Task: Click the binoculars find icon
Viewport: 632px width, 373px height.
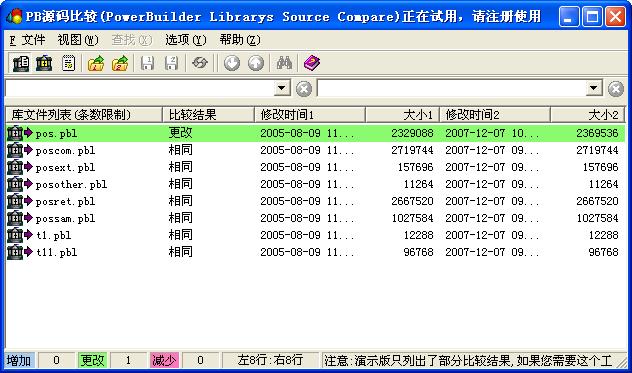Action: coord(284,63)
